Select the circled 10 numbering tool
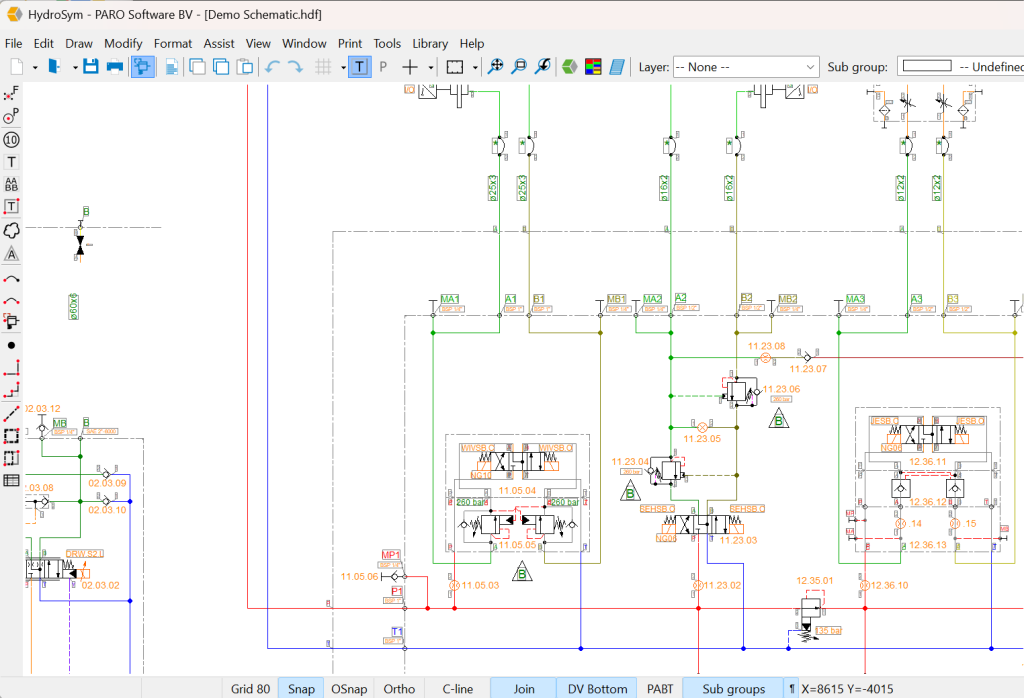 [11, 140]
